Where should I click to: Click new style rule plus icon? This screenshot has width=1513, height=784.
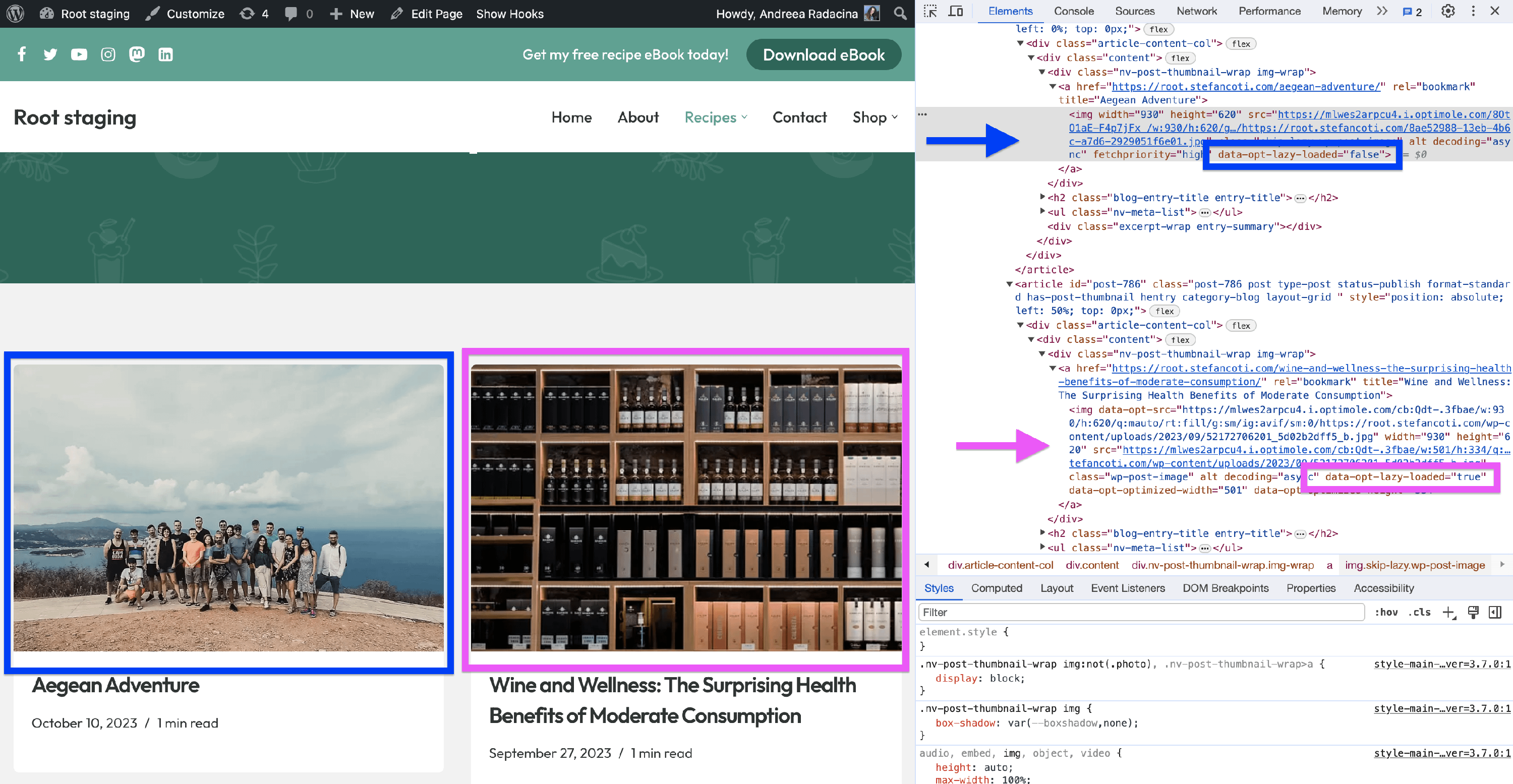[x=1448, y=613]
